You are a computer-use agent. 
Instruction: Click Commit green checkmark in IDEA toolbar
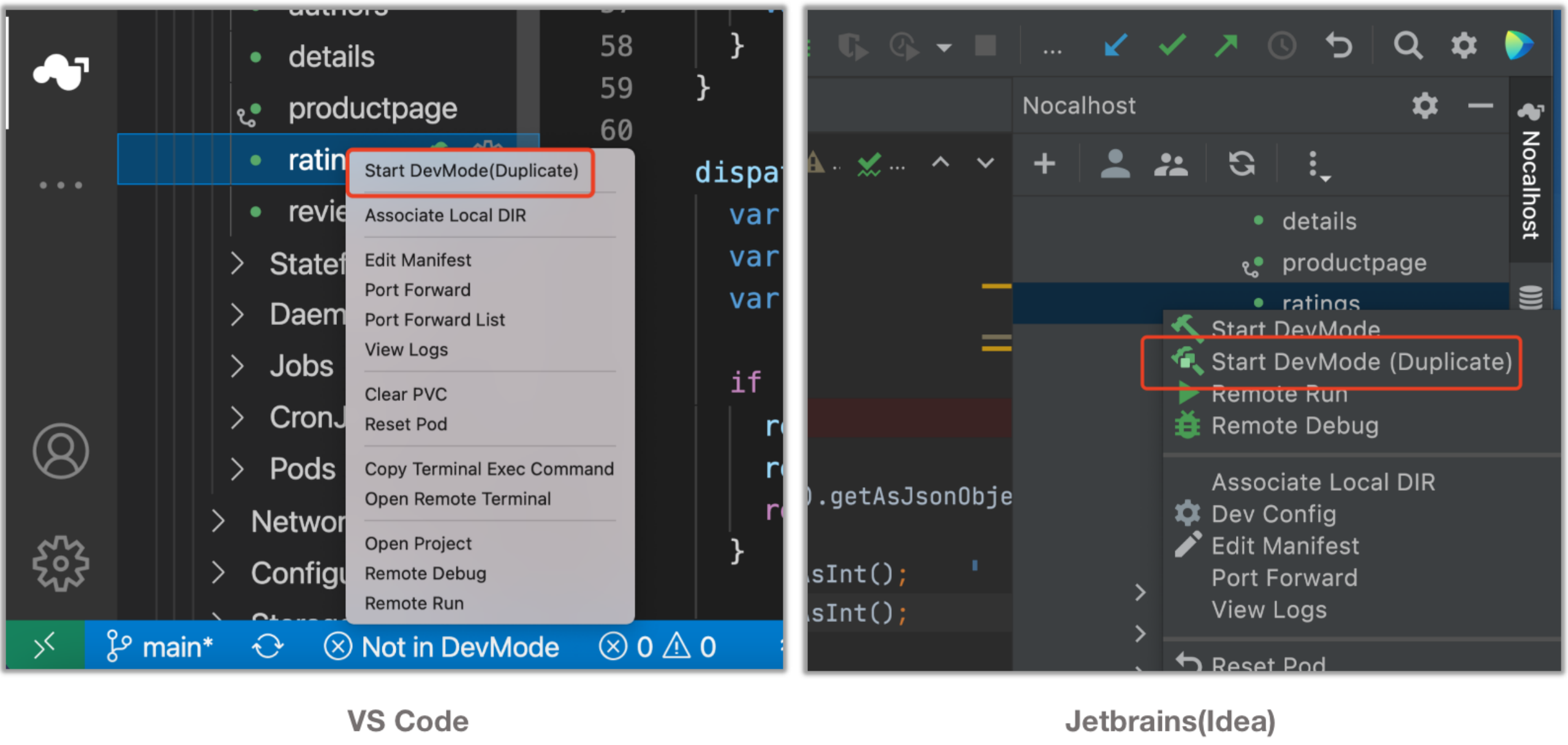point(1172,45)
